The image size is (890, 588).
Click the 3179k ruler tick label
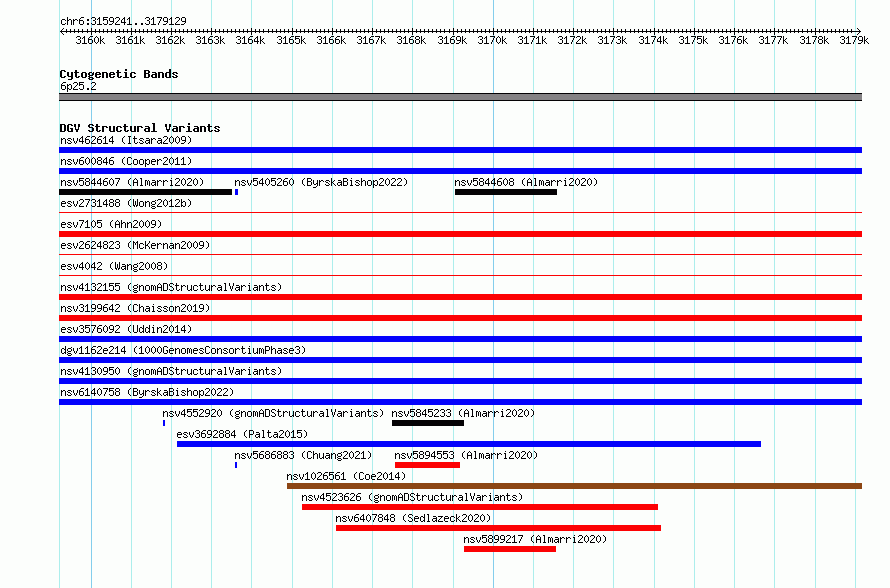[854, 40]
